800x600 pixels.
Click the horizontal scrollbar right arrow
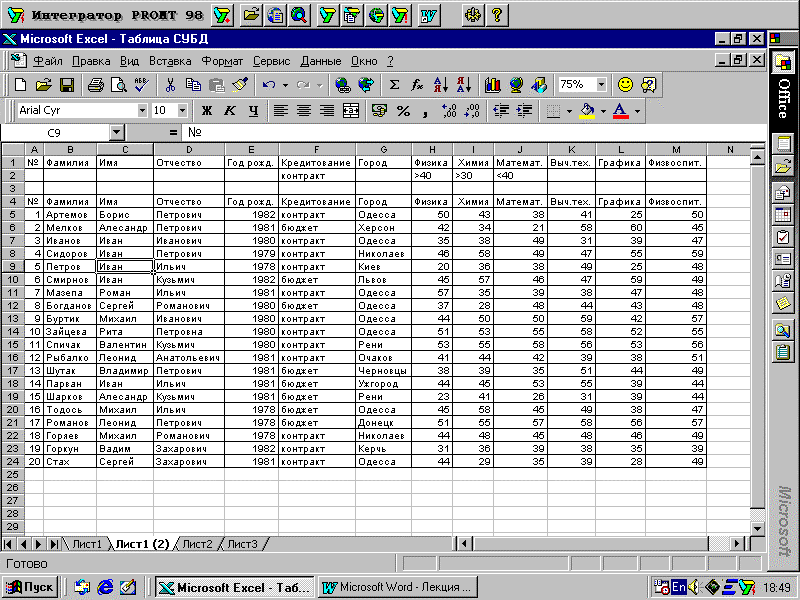click(x=737, y=544)
